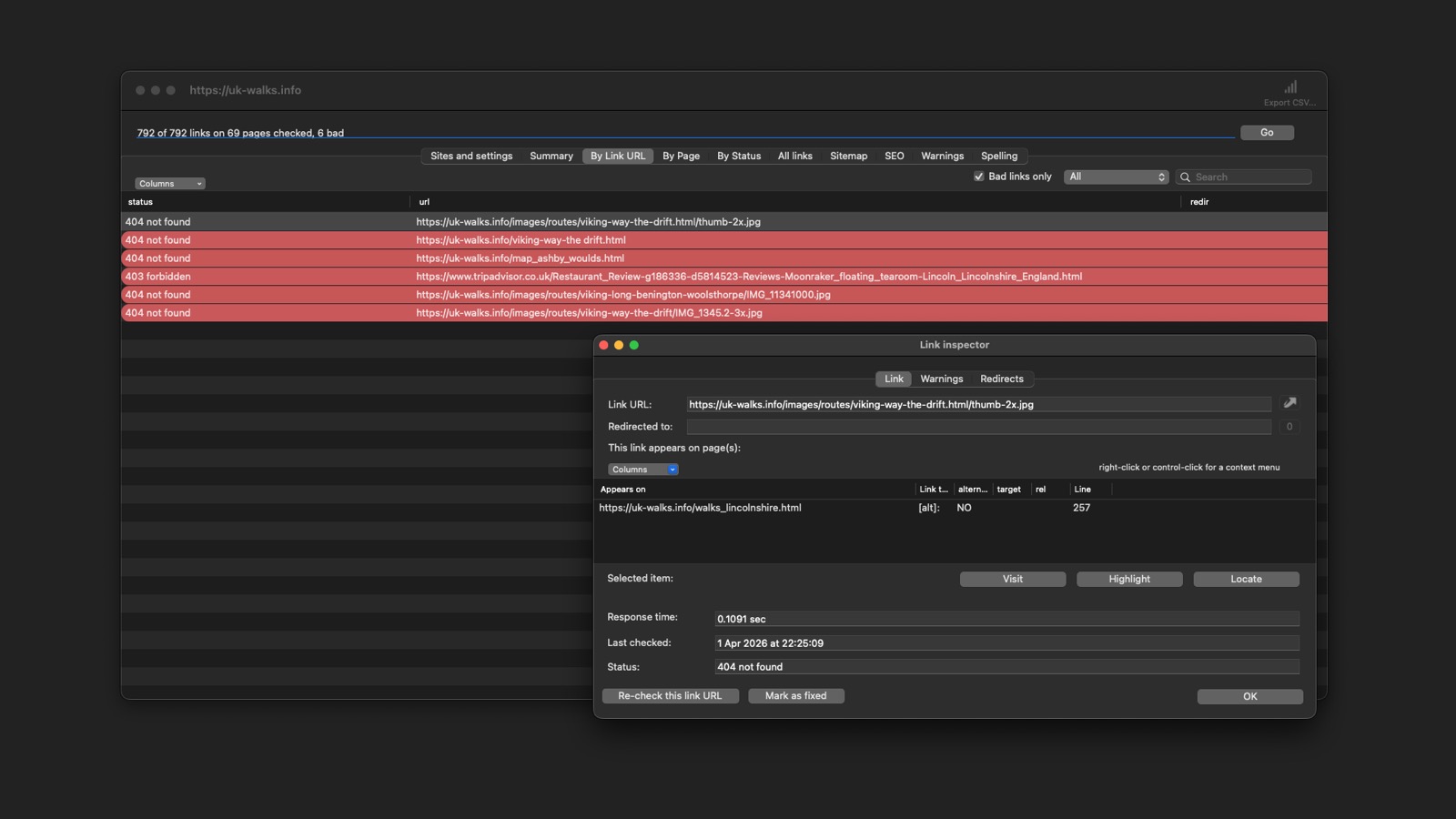Select the tripadvisor 403 forbidden row
Viewport: 1456px width, 819px height.
click(724, 277)
